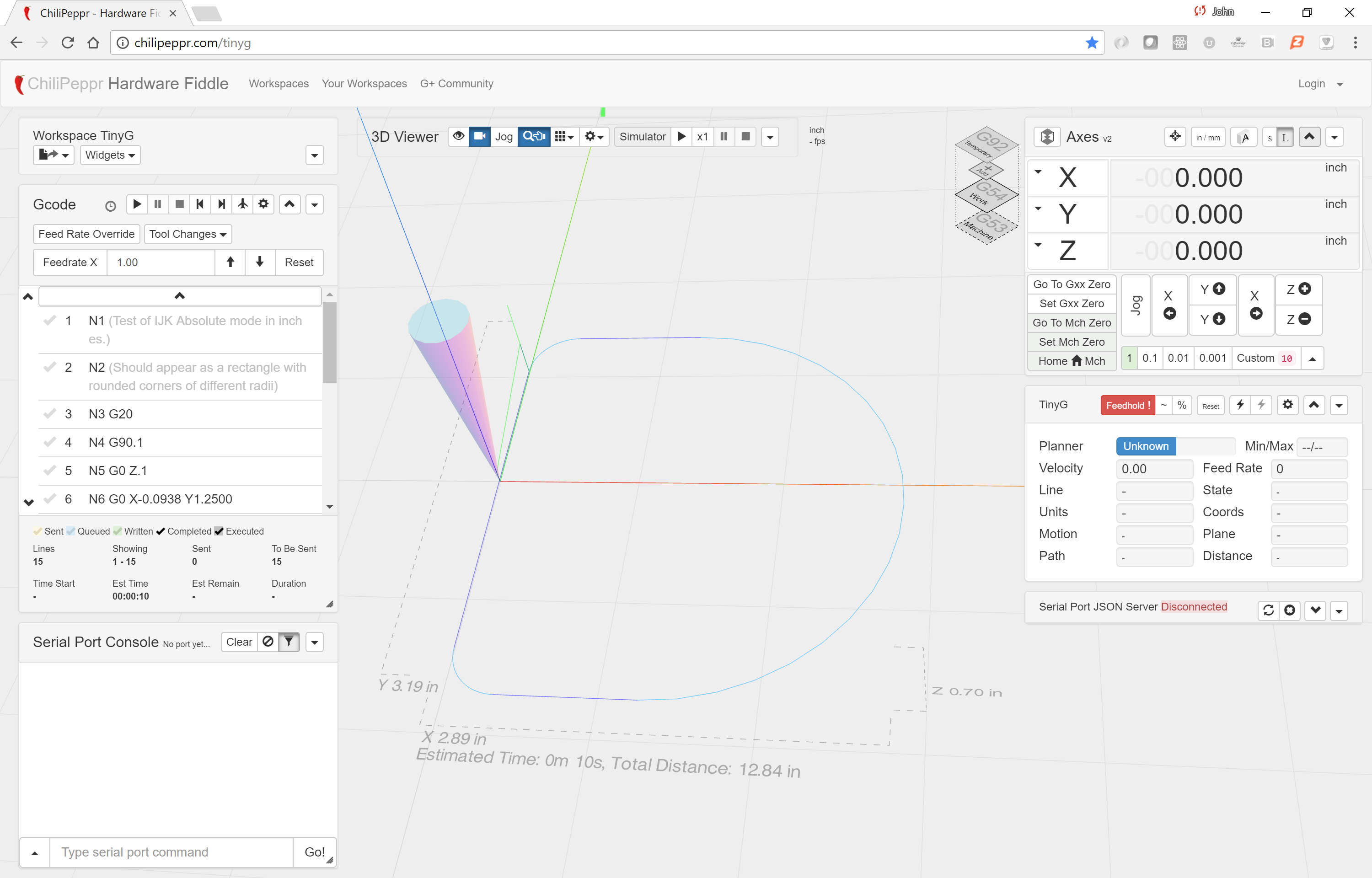Click the Jog Y plus arrow
The image size is (1372, 878).
tap(1212, 289)
